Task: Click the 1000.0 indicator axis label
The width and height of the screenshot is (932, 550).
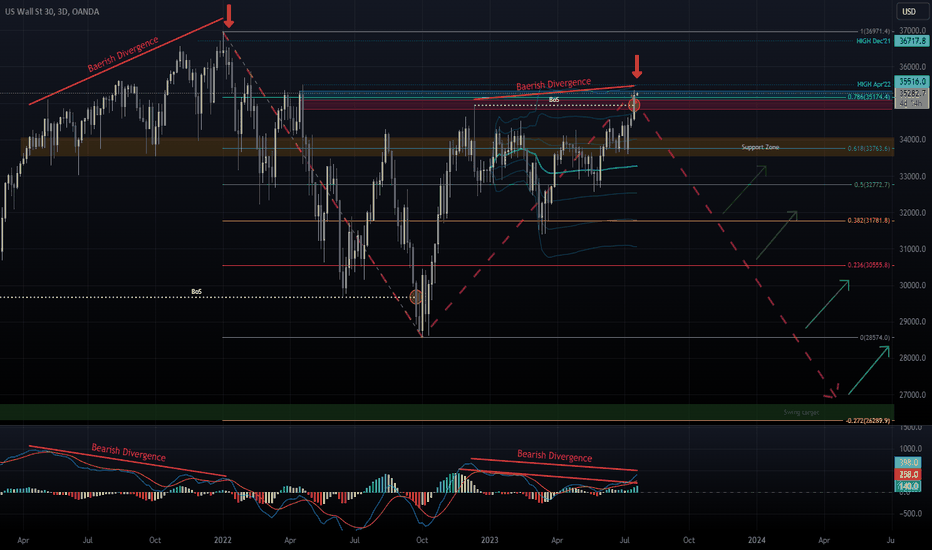Action: pos(912,449)
